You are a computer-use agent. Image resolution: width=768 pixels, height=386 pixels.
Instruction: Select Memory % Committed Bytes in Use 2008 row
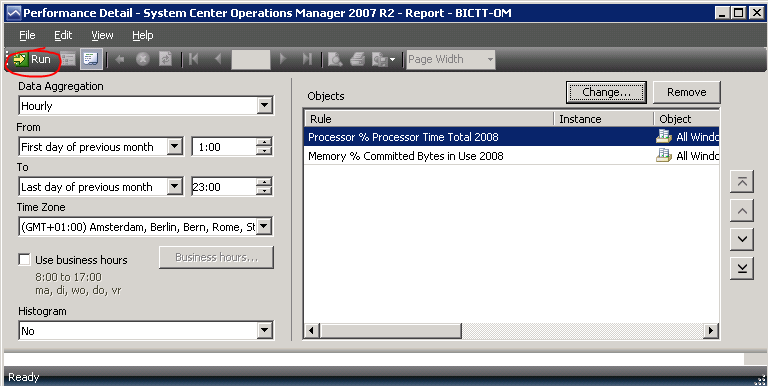pyautogui.click(x=511, y=156)
